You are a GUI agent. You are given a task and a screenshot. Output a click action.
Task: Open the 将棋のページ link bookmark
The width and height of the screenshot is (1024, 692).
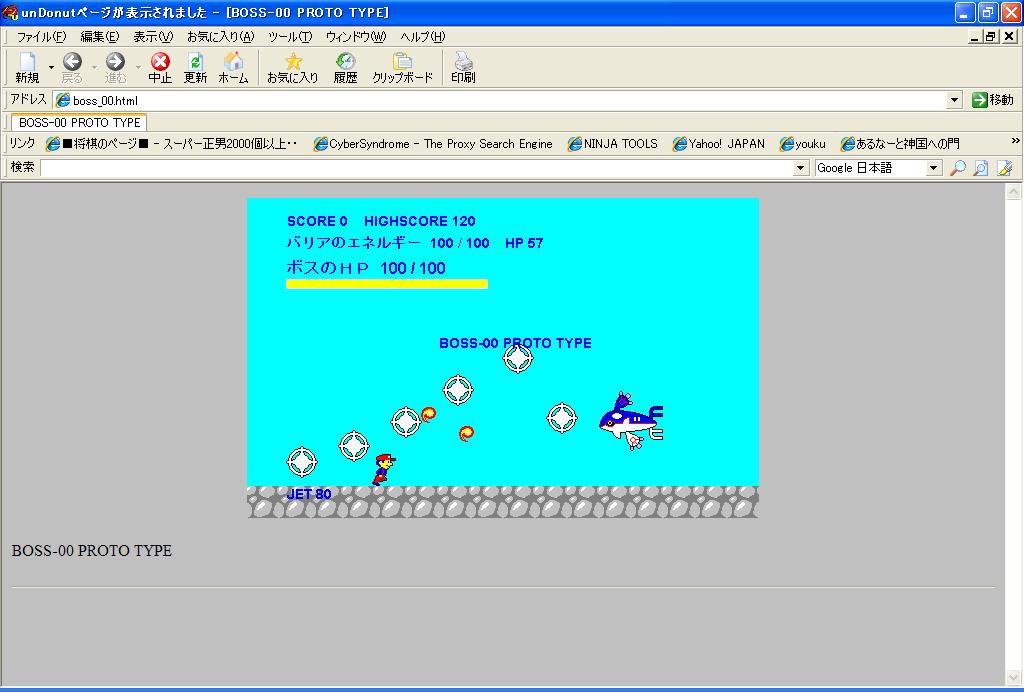point(172,144)
